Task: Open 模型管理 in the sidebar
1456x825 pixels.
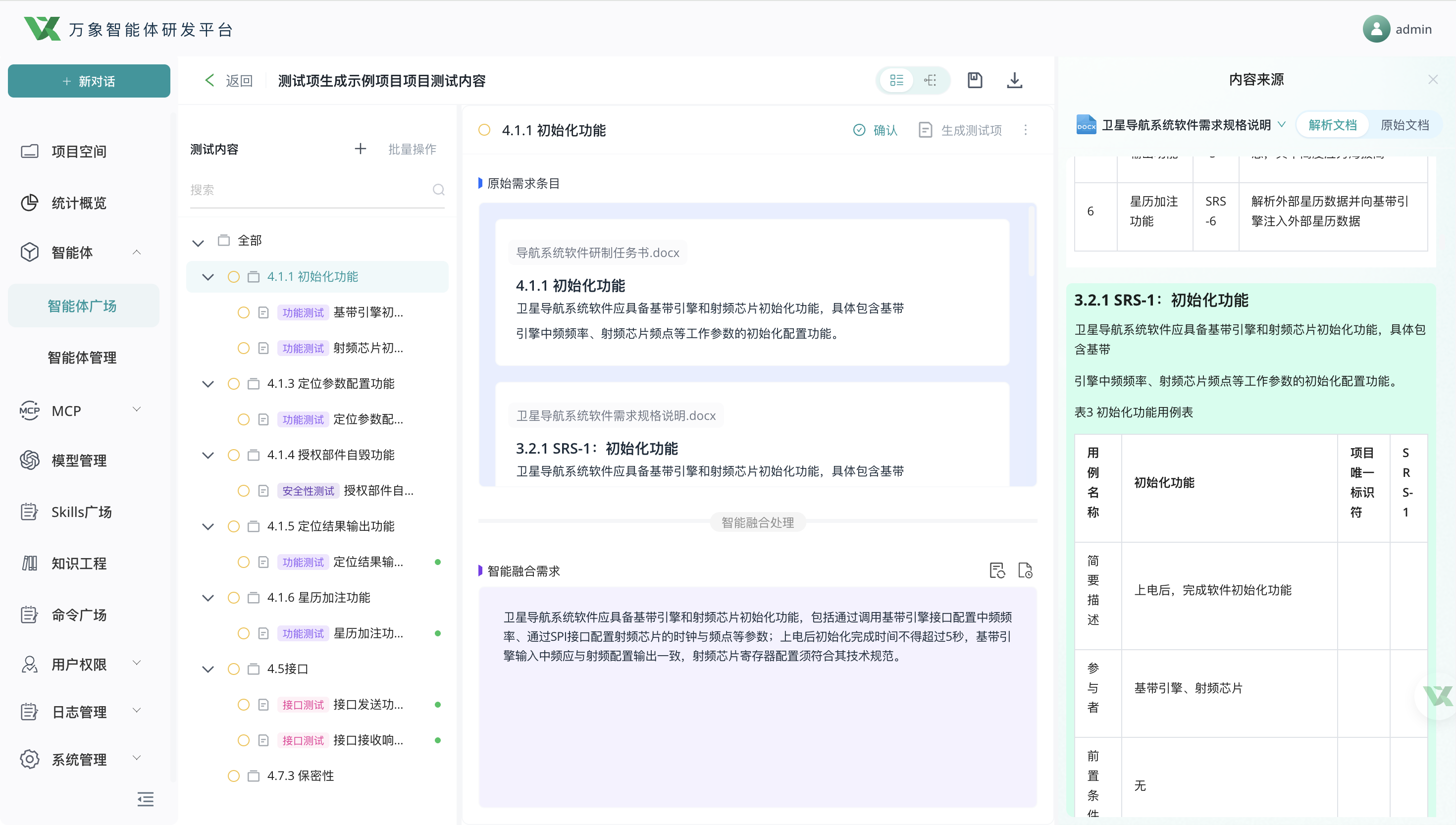Action: (79, 460)
